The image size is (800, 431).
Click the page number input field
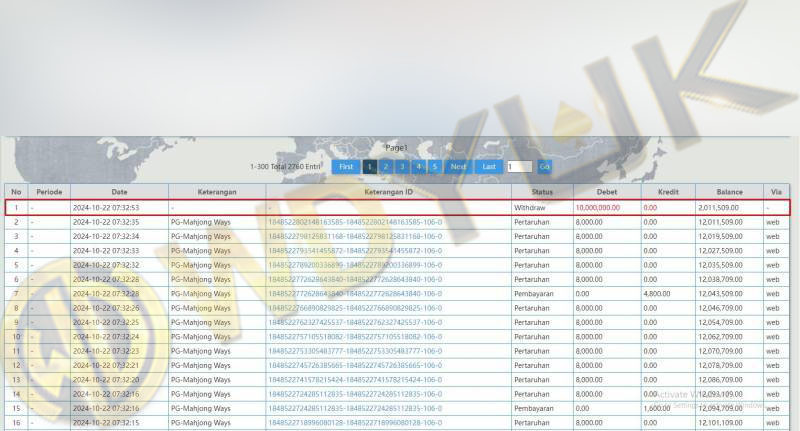[x=519, y=167]
